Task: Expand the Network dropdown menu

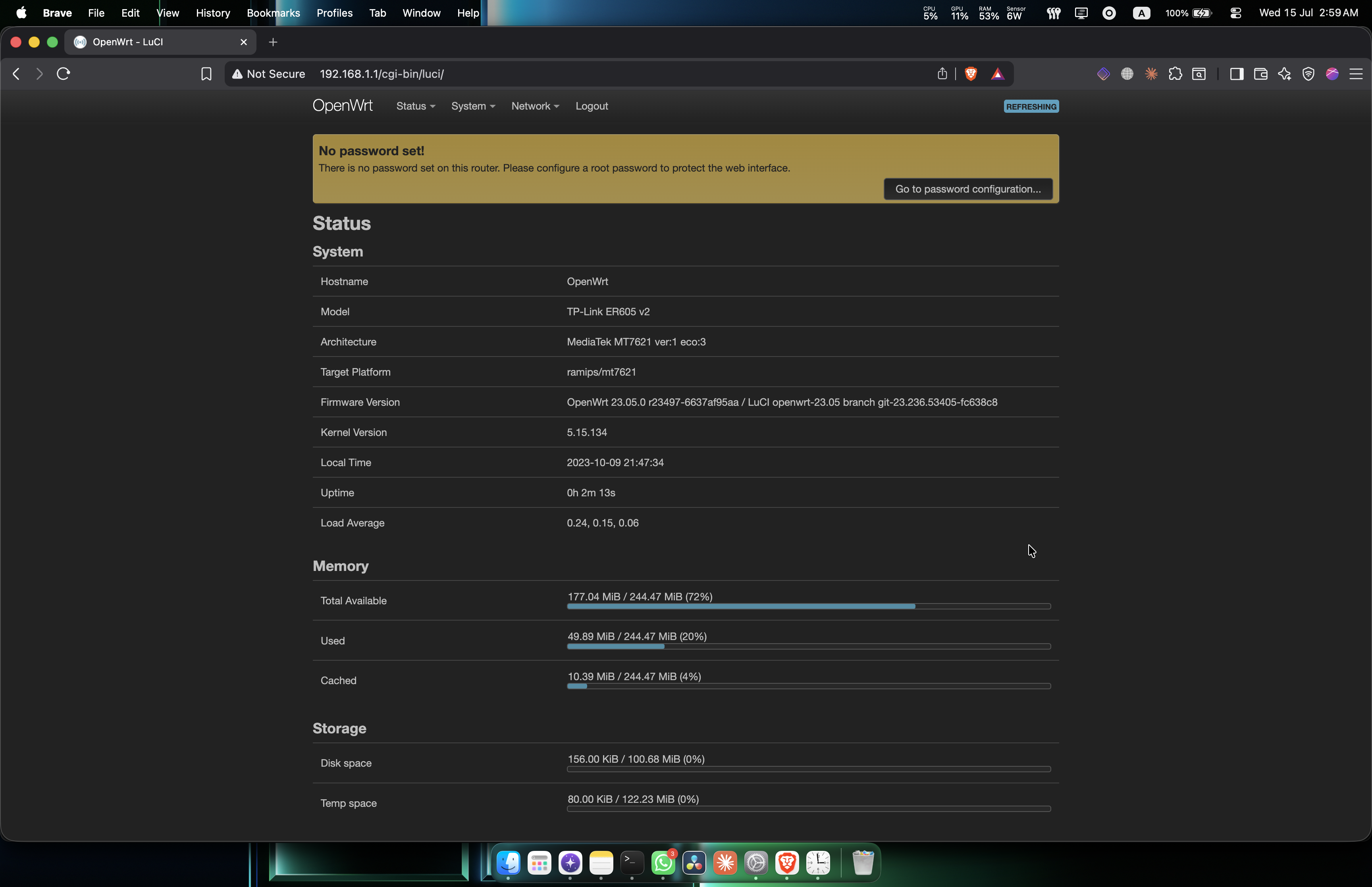Action: click(x=536, y=106)
